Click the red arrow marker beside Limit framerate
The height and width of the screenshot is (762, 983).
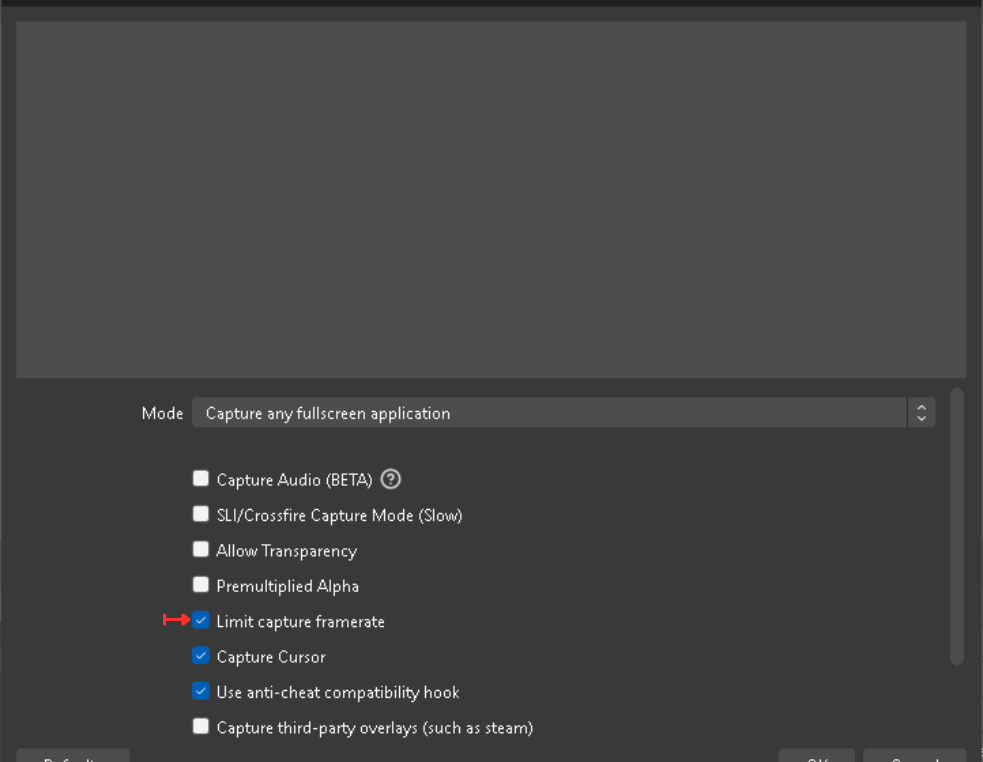(x=176, y=620)
